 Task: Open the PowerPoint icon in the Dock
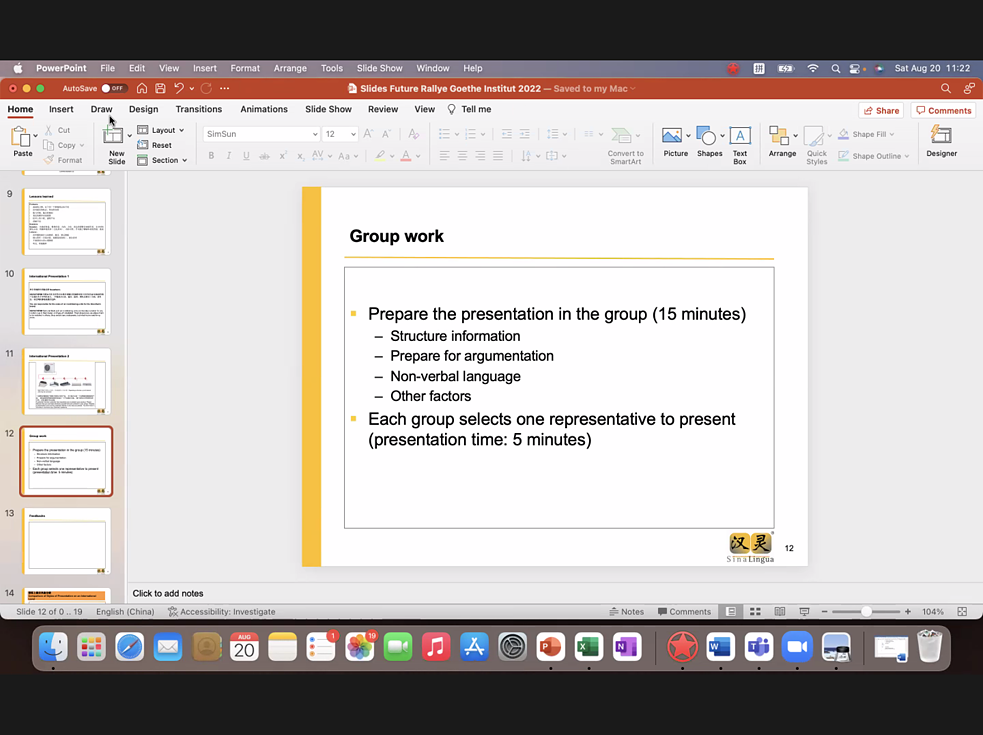click(x=550, y=647)
